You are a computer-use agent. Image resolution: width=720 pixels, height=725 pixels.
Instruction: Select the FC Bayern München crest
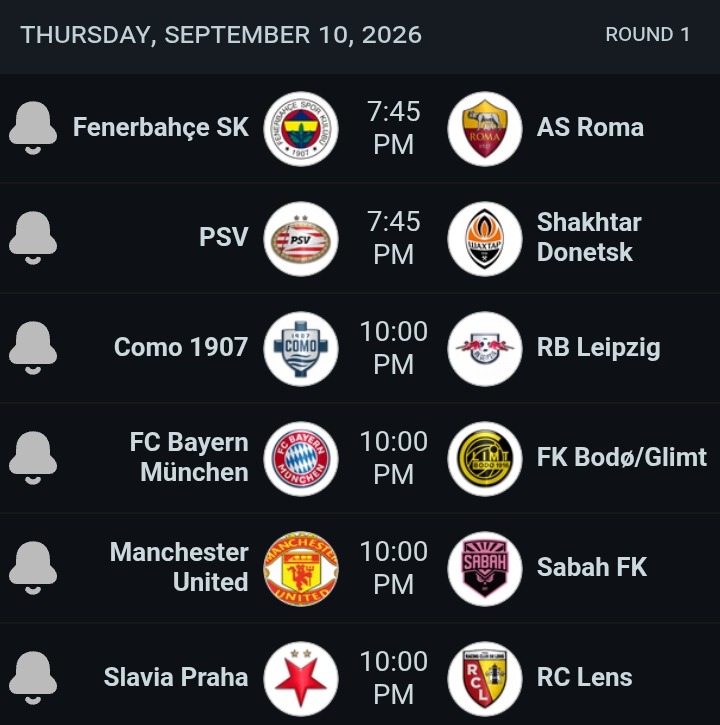pos(301,459)
